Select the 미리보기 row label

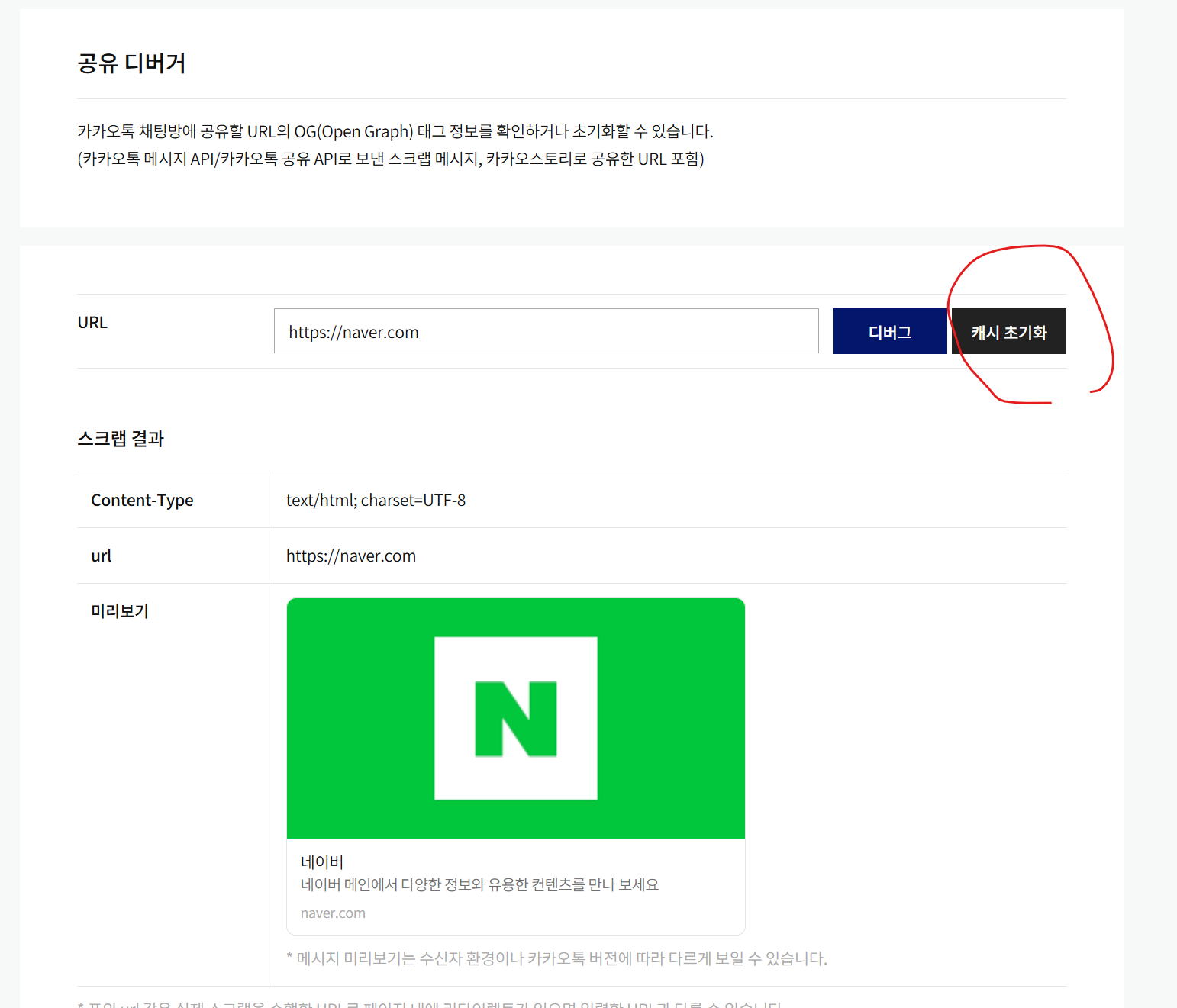tap(120, 611)
